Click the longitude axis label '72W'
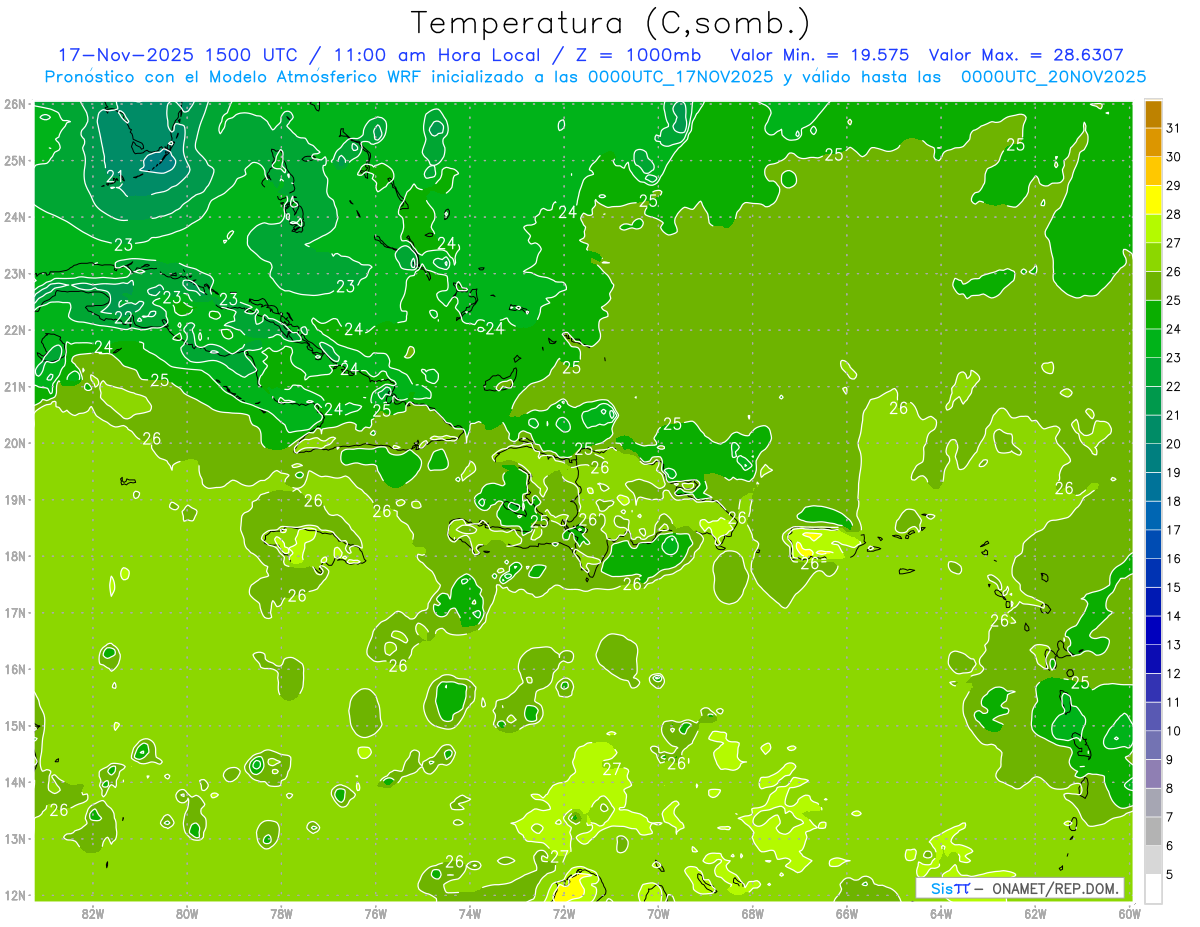The image size is (1200, 927). pos(563,913)
